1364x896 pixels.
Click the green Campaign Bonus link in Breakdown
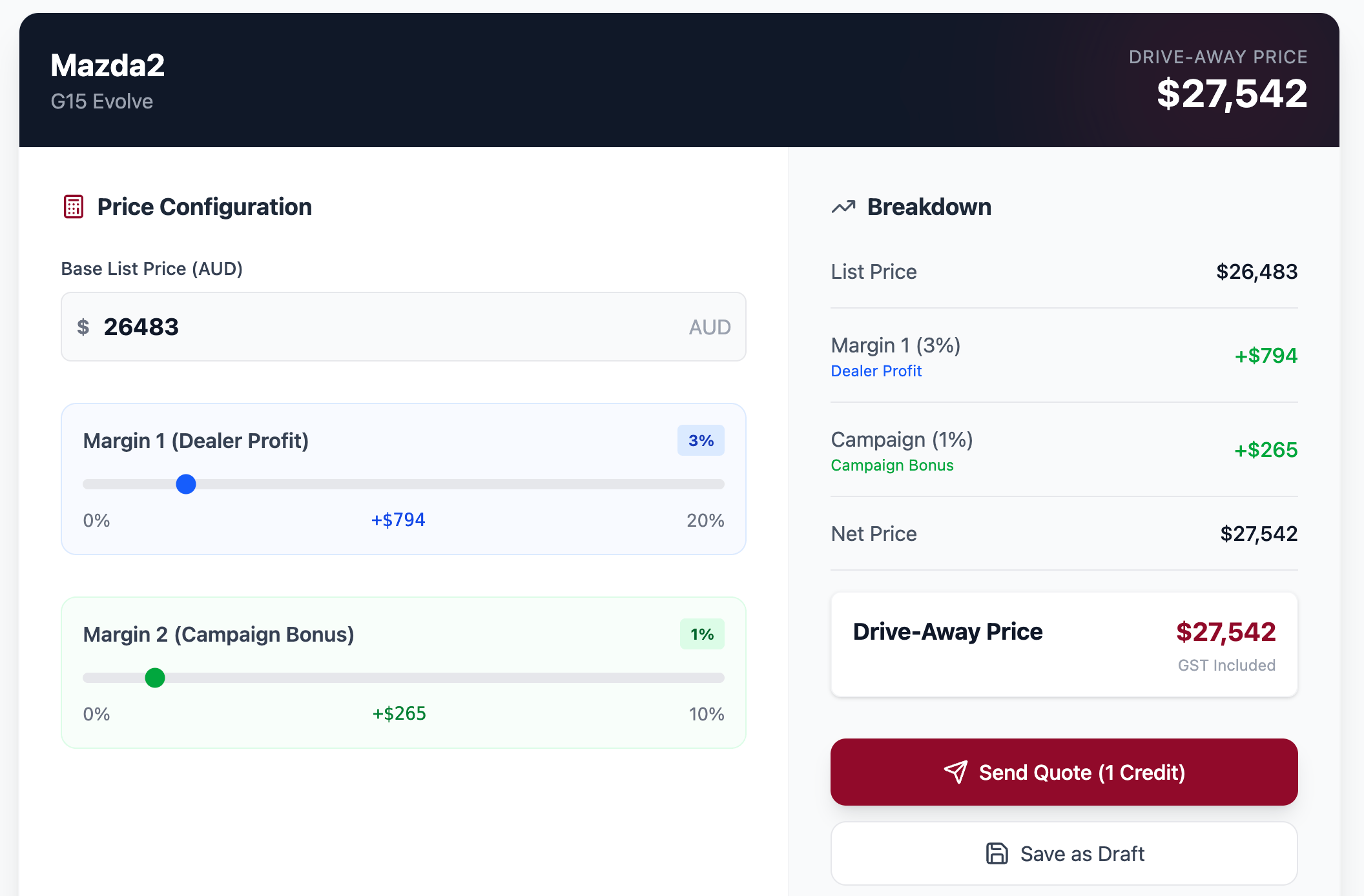point(892,465)
